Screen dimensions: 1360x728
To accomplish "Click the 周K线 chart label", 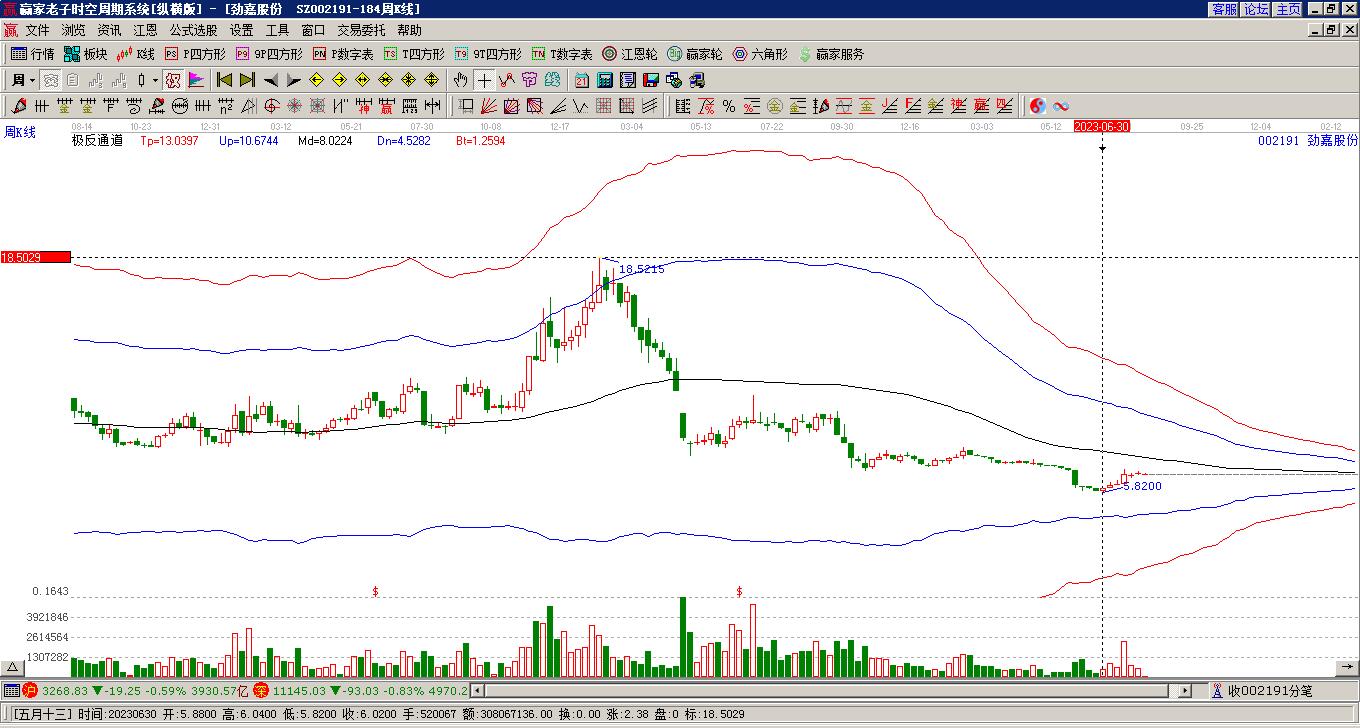I will [20, 132].
